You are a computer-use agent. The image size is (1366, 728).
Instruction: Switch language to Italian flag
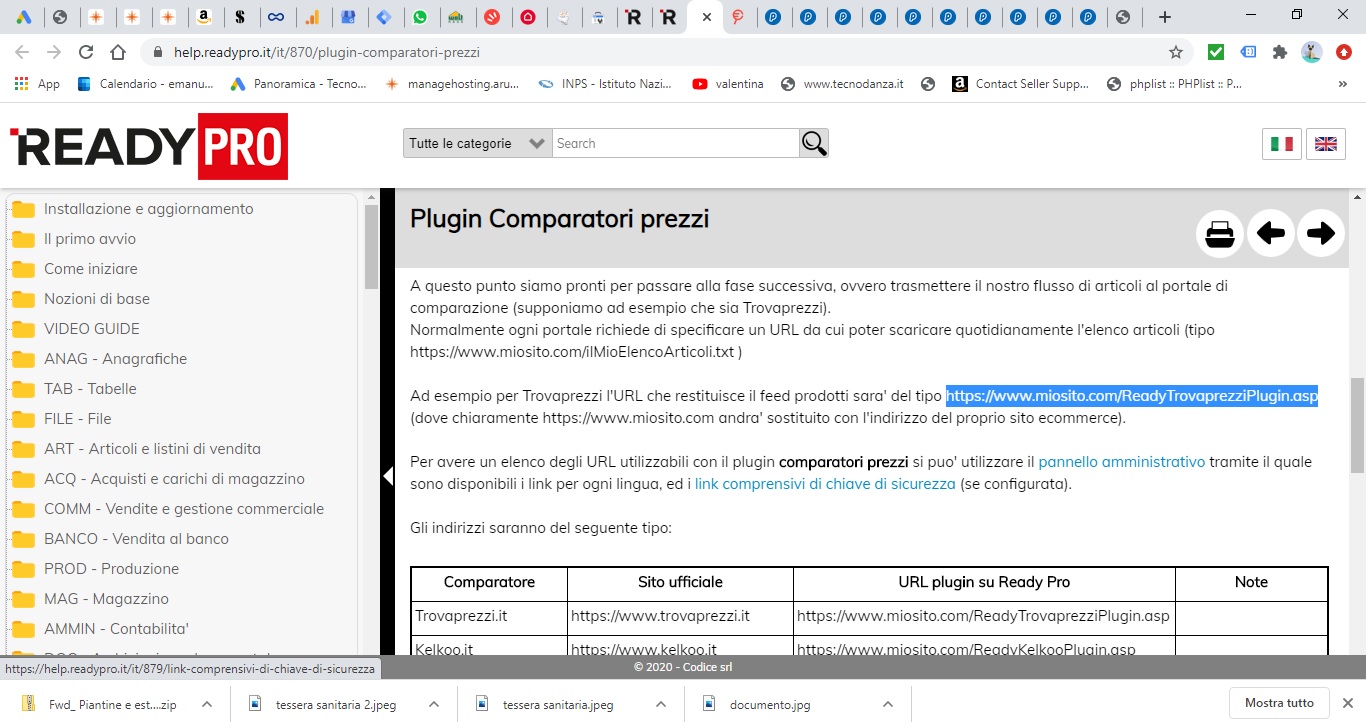coord(1282,144)
